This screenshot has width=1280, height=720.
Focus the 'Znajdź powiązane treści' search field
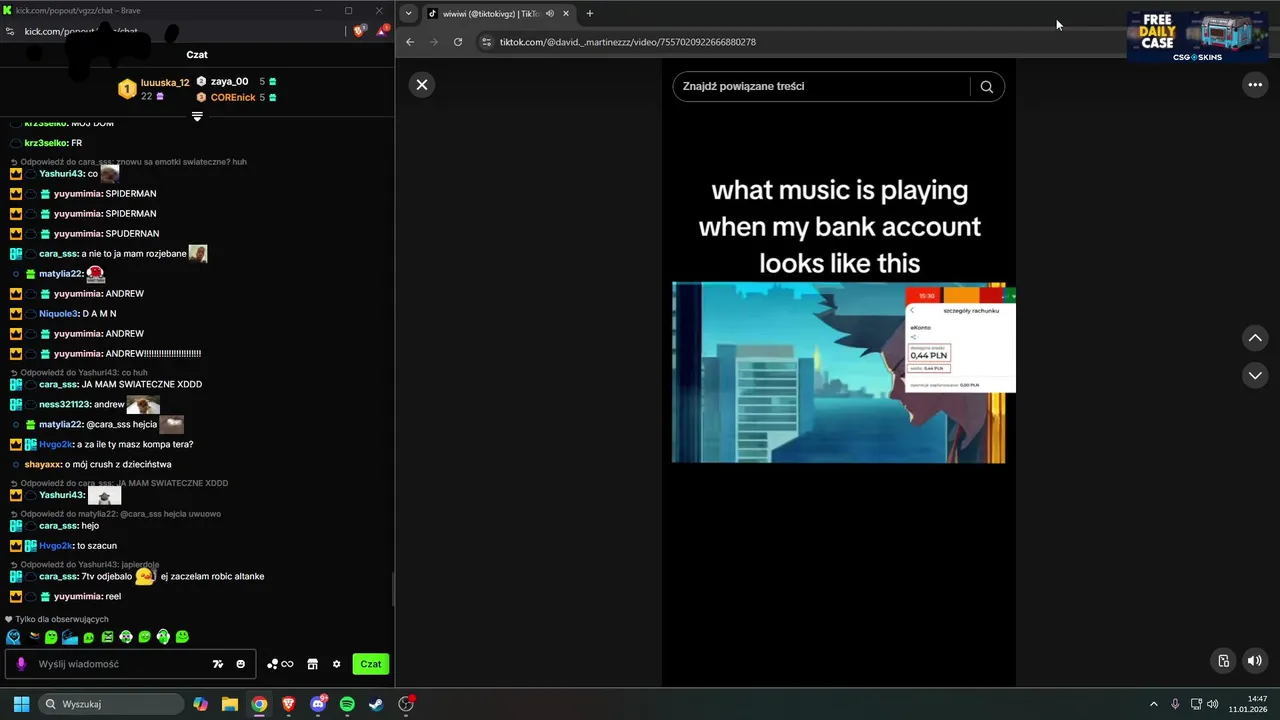822,86
